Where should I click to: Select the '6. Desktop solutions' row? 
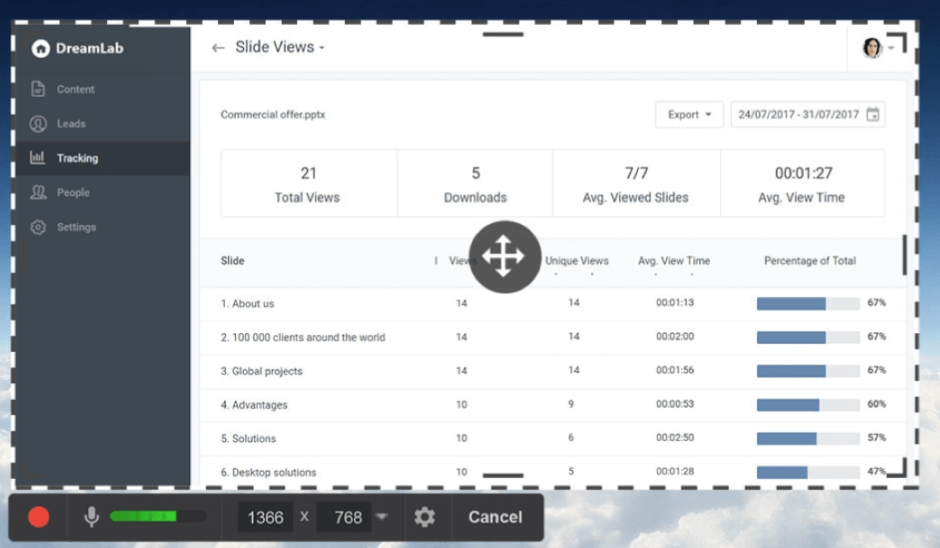pos(552,471)
